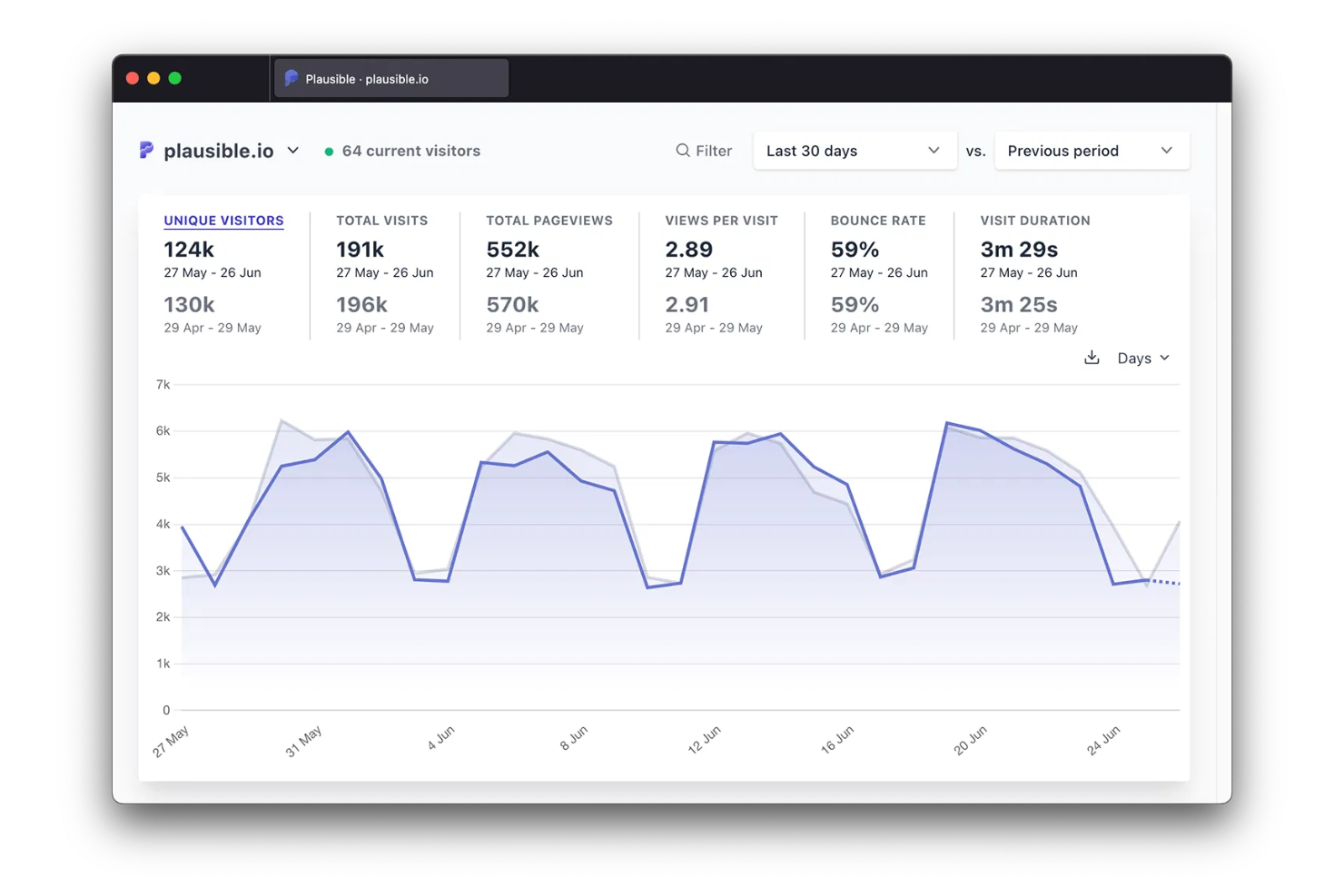
Task: Click the 4 Jun x-axis label
Action: coord(440,737)
